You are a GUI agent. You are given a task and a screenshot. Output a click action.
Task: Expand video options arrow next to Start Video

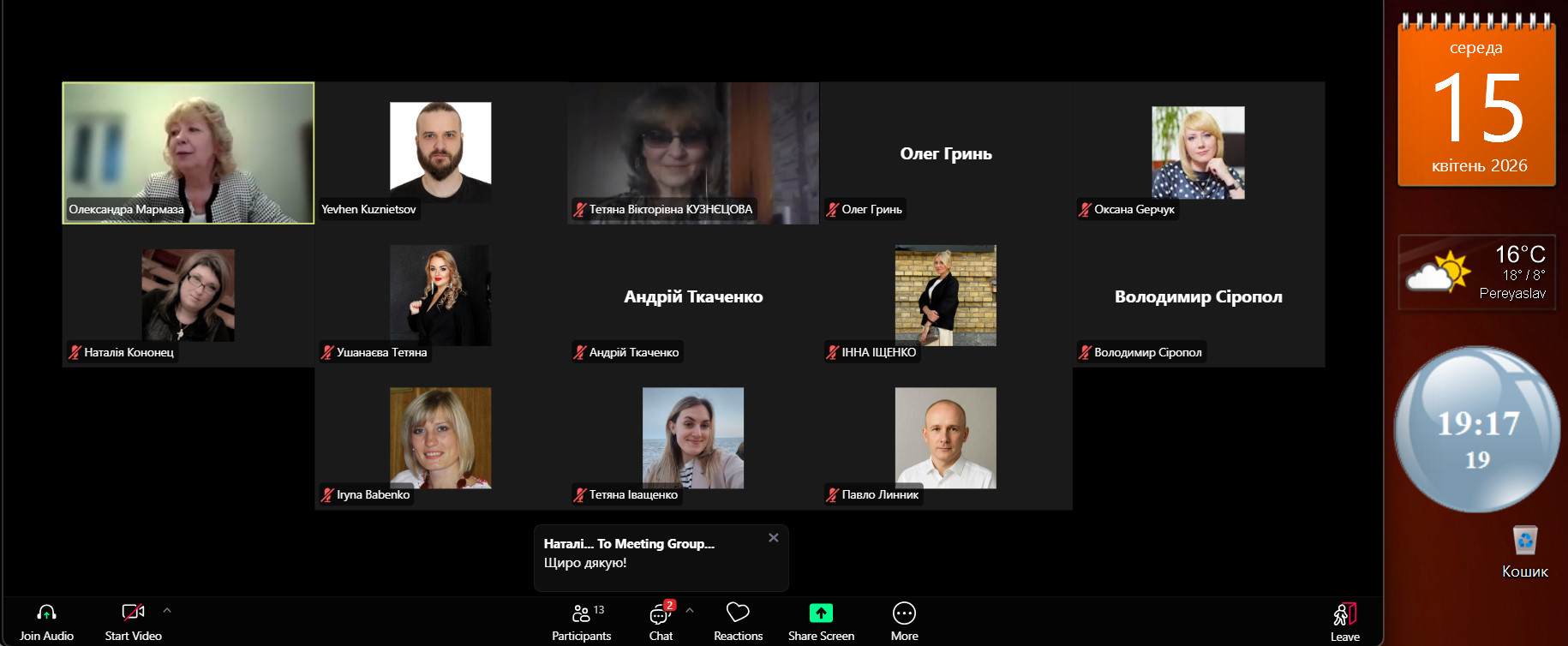[x=167, y=611]
